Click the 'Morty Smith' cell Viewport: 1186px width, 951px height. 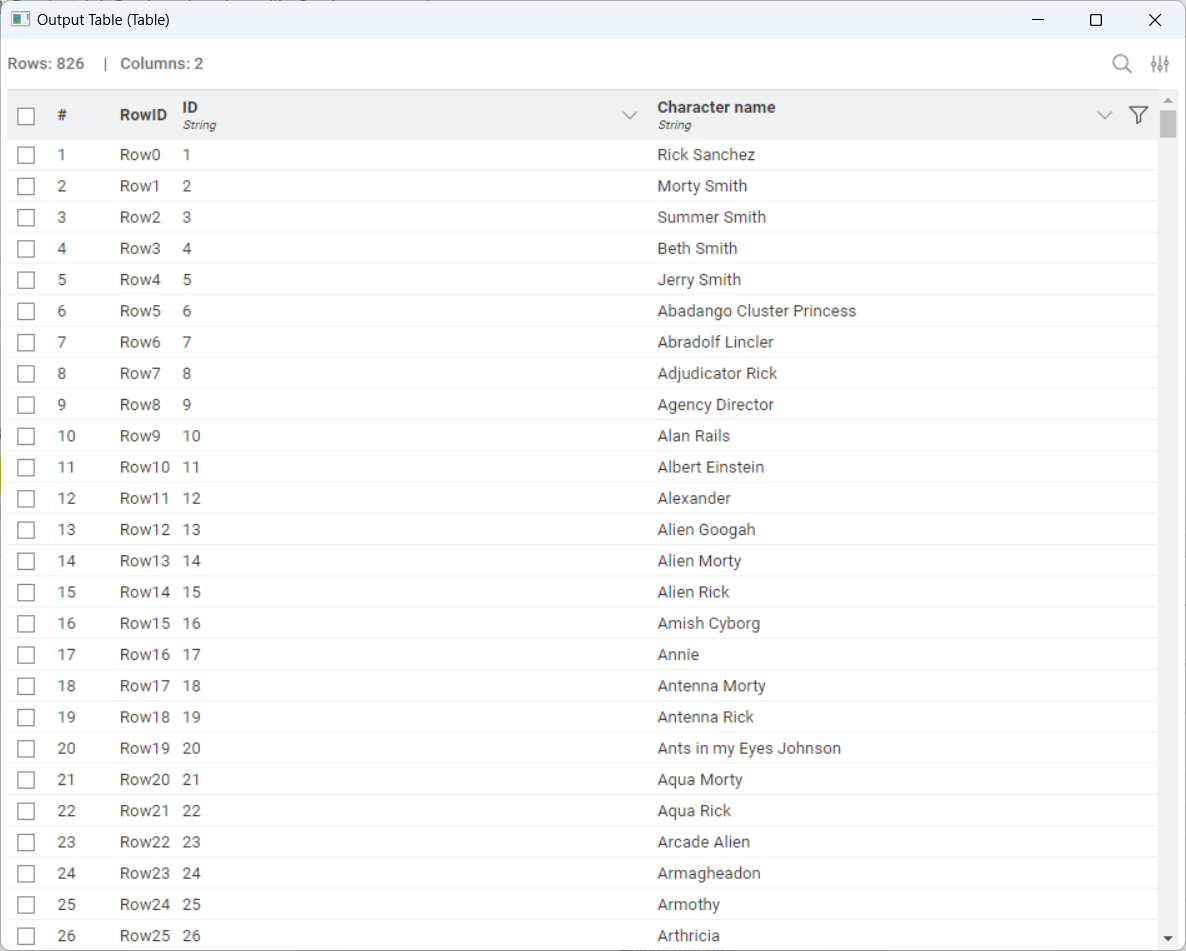[x=702, y=186]
